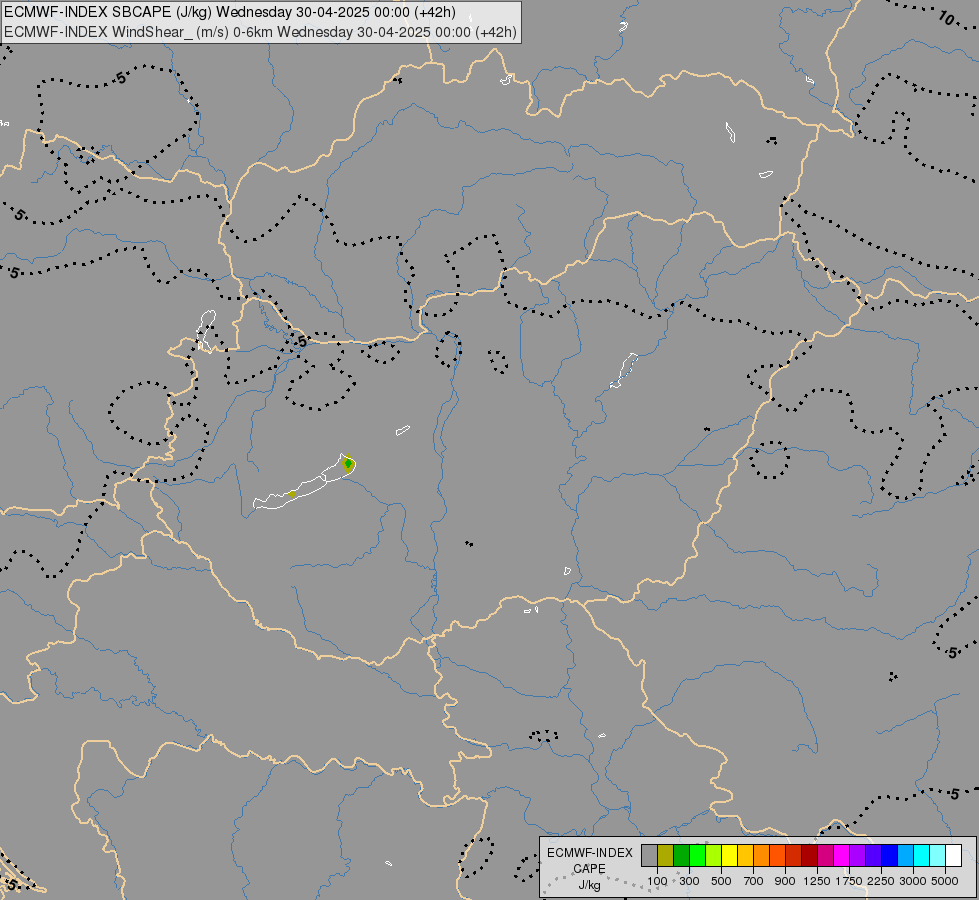Click the "1250" legend tick label
Image resolution: width=979 pixels, height=900 pixels.
click(x=817, y=881)
